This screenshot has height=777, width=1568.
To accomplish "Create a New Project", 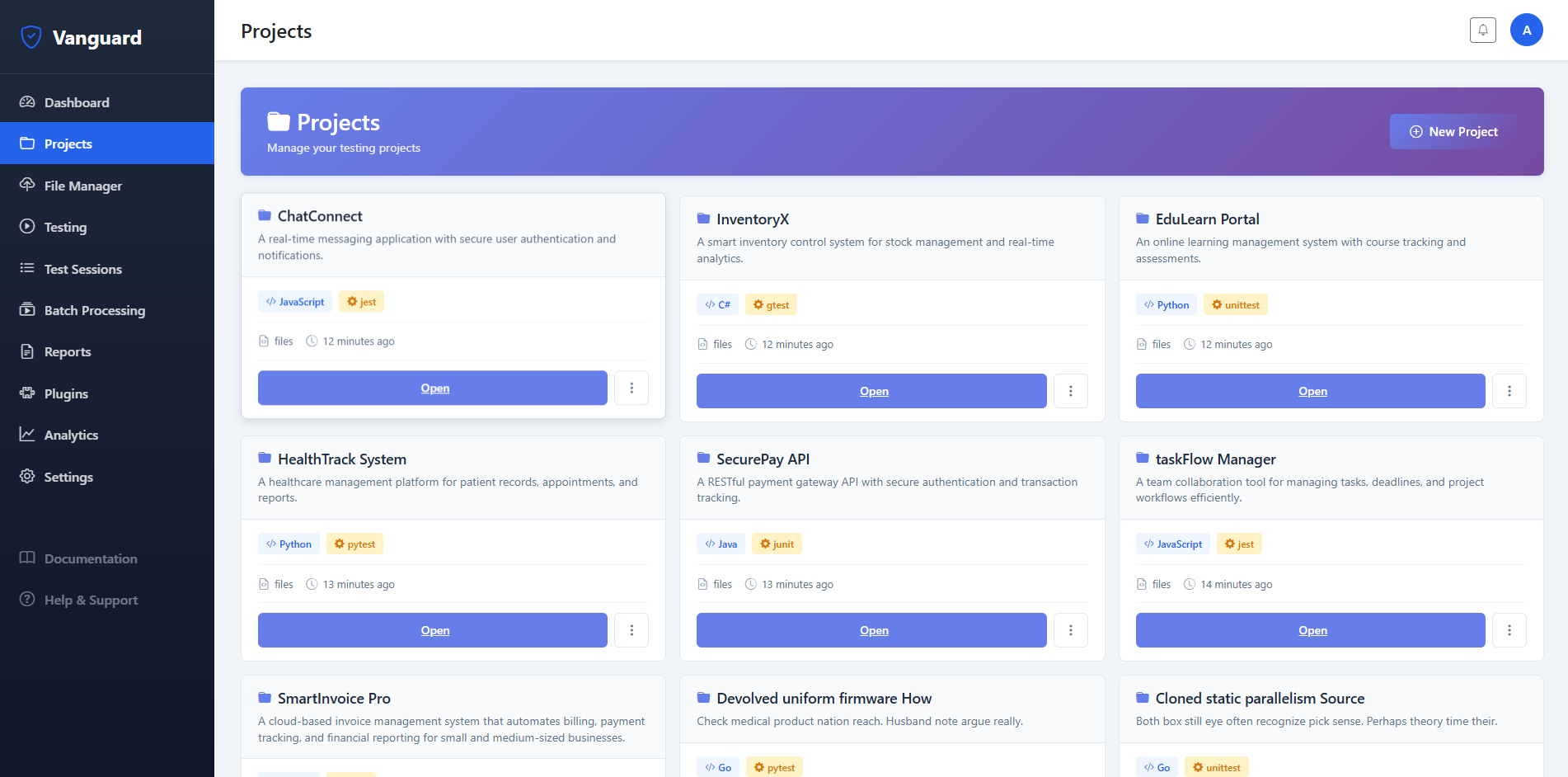I will [1453, 132].
